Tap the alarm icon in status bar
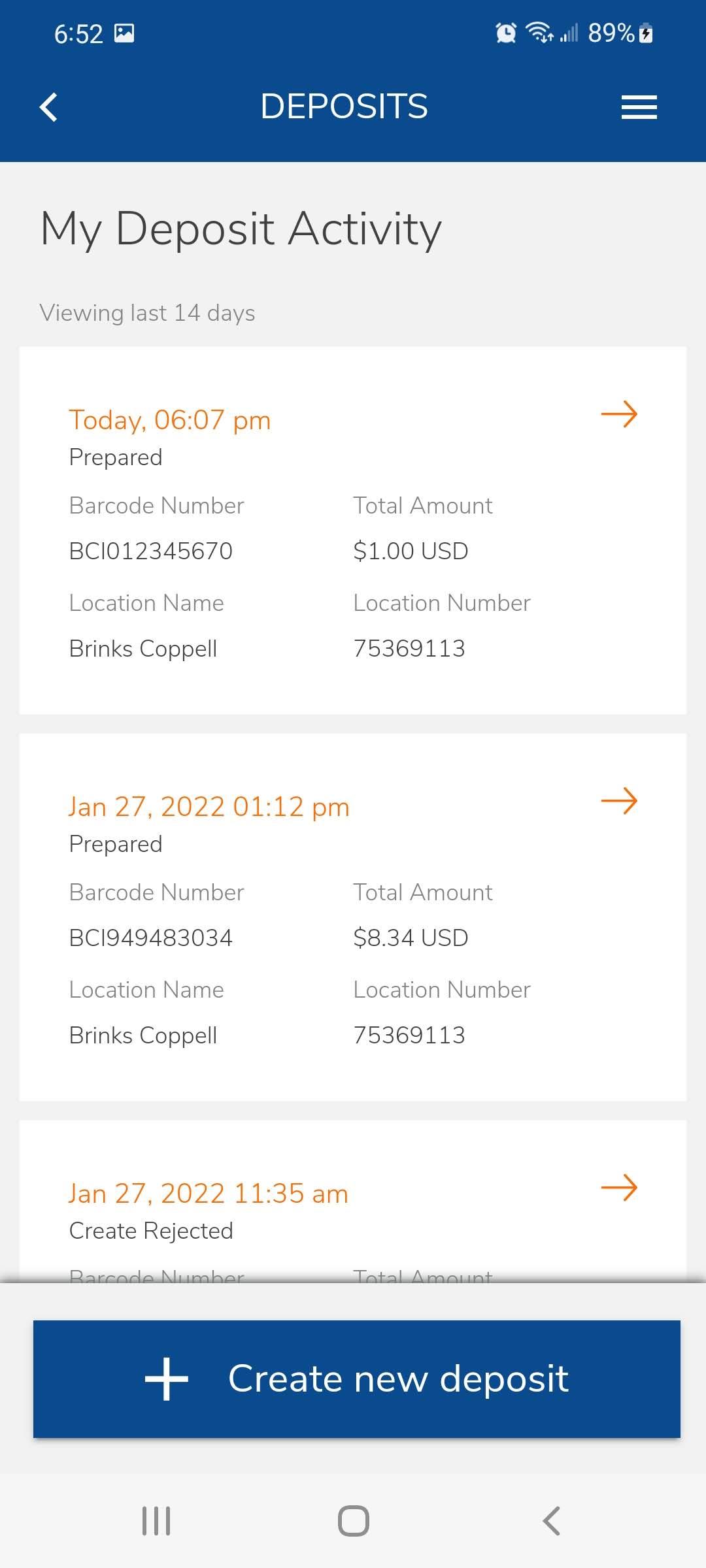This screenshot has height=1568, width=706. coord(506,33)
